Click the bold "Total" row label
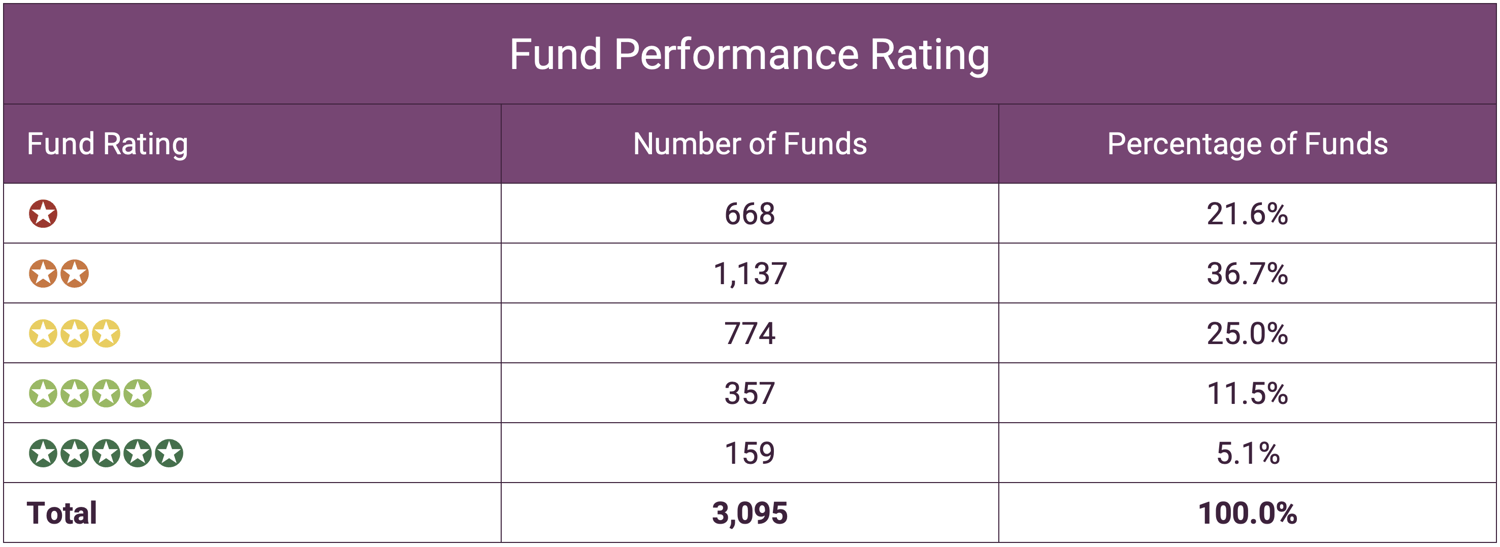The width and height of the screenshot is (1500, 547). coord(62,514)
